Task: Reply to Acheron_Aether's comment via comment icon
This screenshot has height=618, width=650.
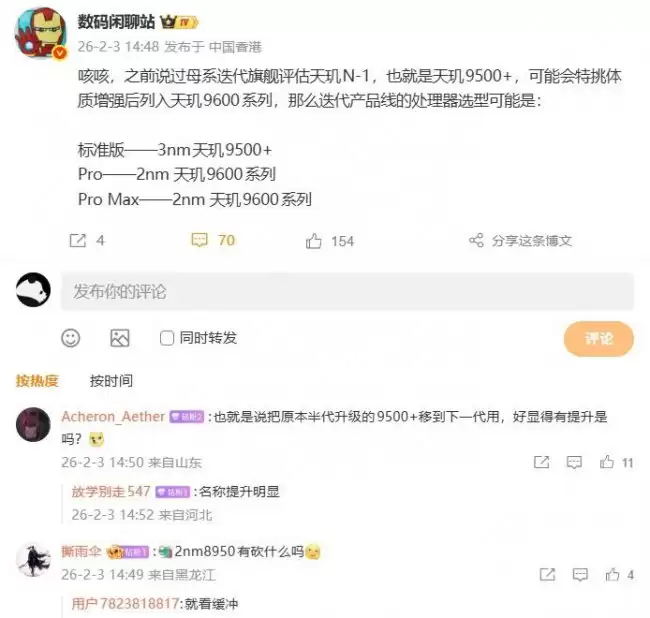Action: 574,462
